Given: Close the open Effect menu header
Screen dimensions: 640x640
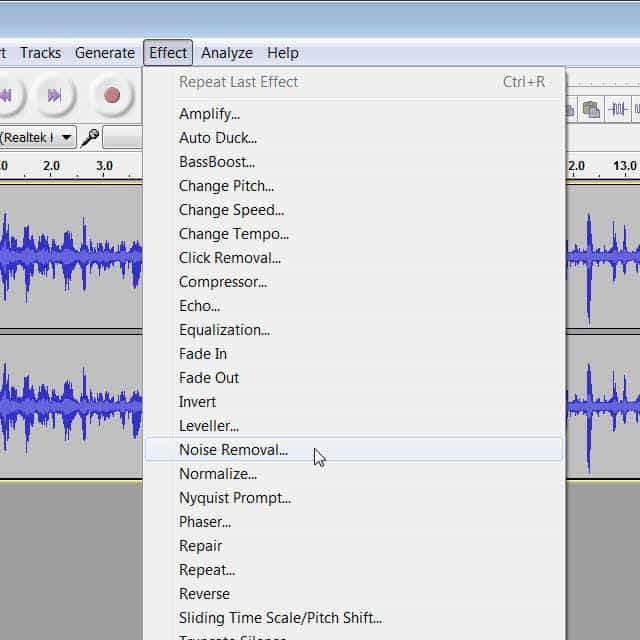Looking at the screenshot, I should (x=168, y=53).
